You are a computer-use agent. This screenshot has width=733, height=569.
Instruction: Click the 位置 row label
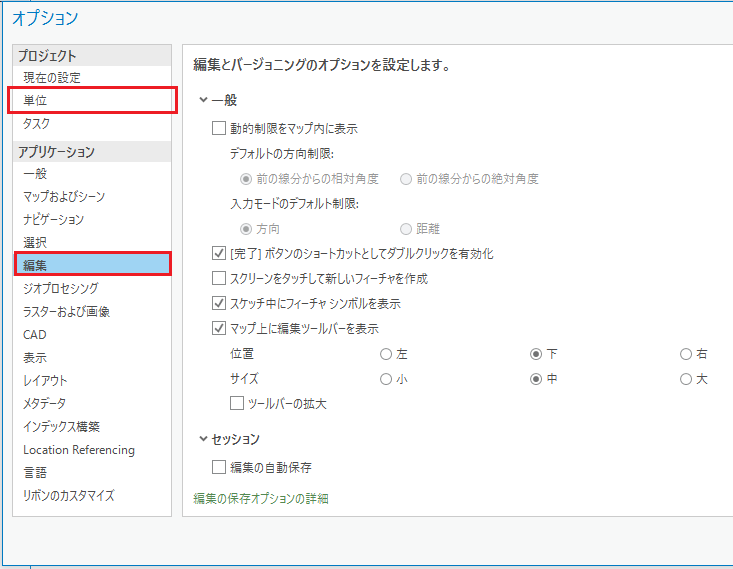[x=242, y=353]
